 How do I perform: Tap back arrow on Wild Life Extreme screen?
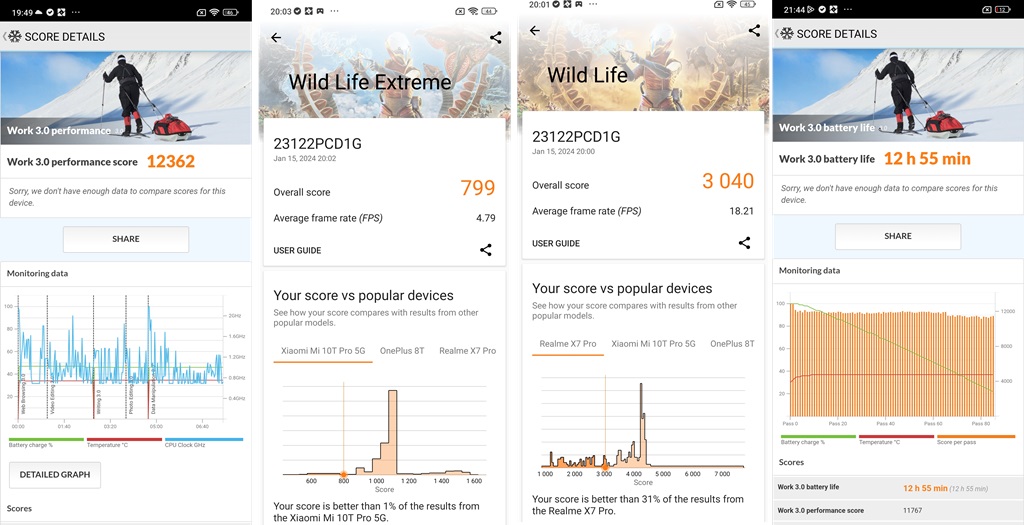[x=276, y=38]
